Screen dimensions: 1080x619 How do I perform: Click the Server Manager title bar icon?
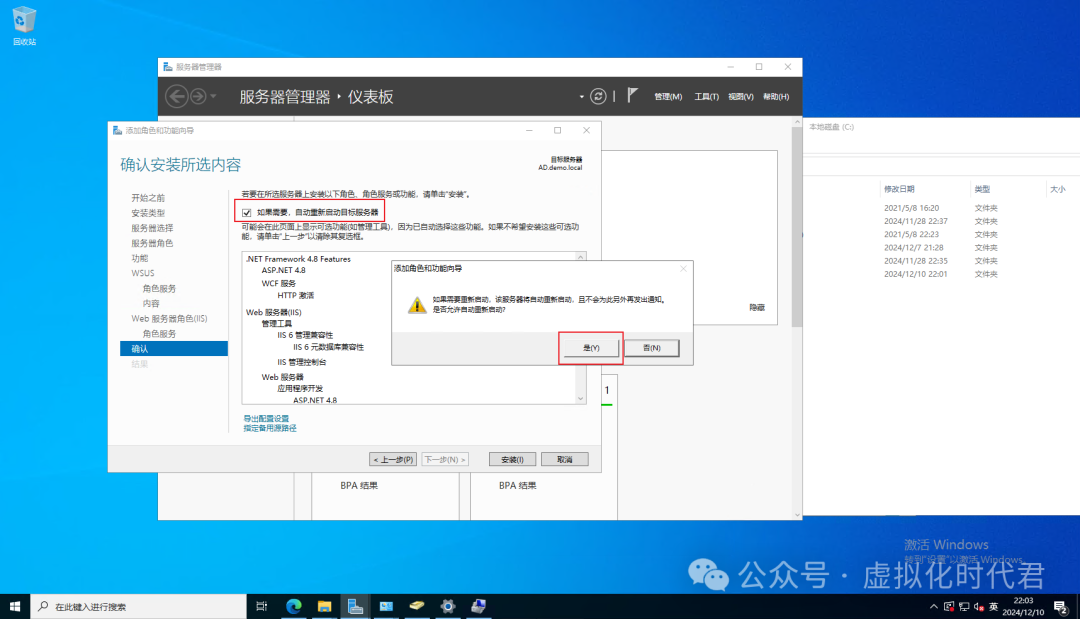pyautogui.click(x=167, y=67)
